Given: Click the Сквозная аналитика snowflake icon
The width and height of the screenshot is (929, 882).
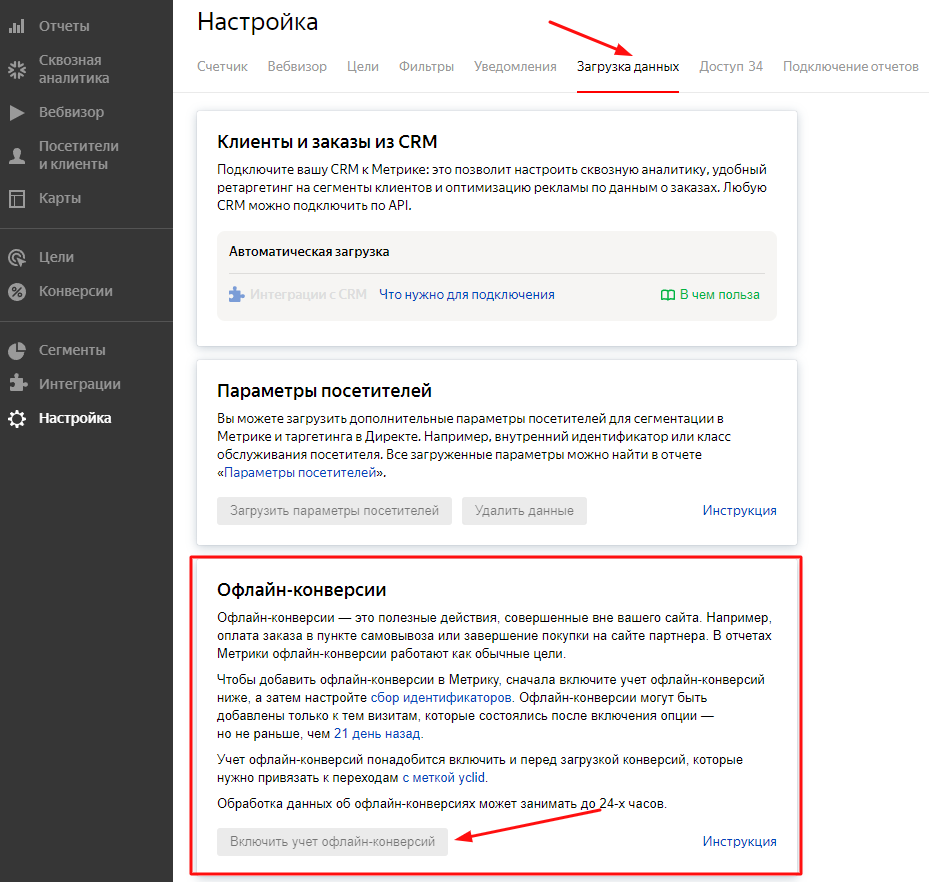Looking at the screenshot, I should click(17, 70).
